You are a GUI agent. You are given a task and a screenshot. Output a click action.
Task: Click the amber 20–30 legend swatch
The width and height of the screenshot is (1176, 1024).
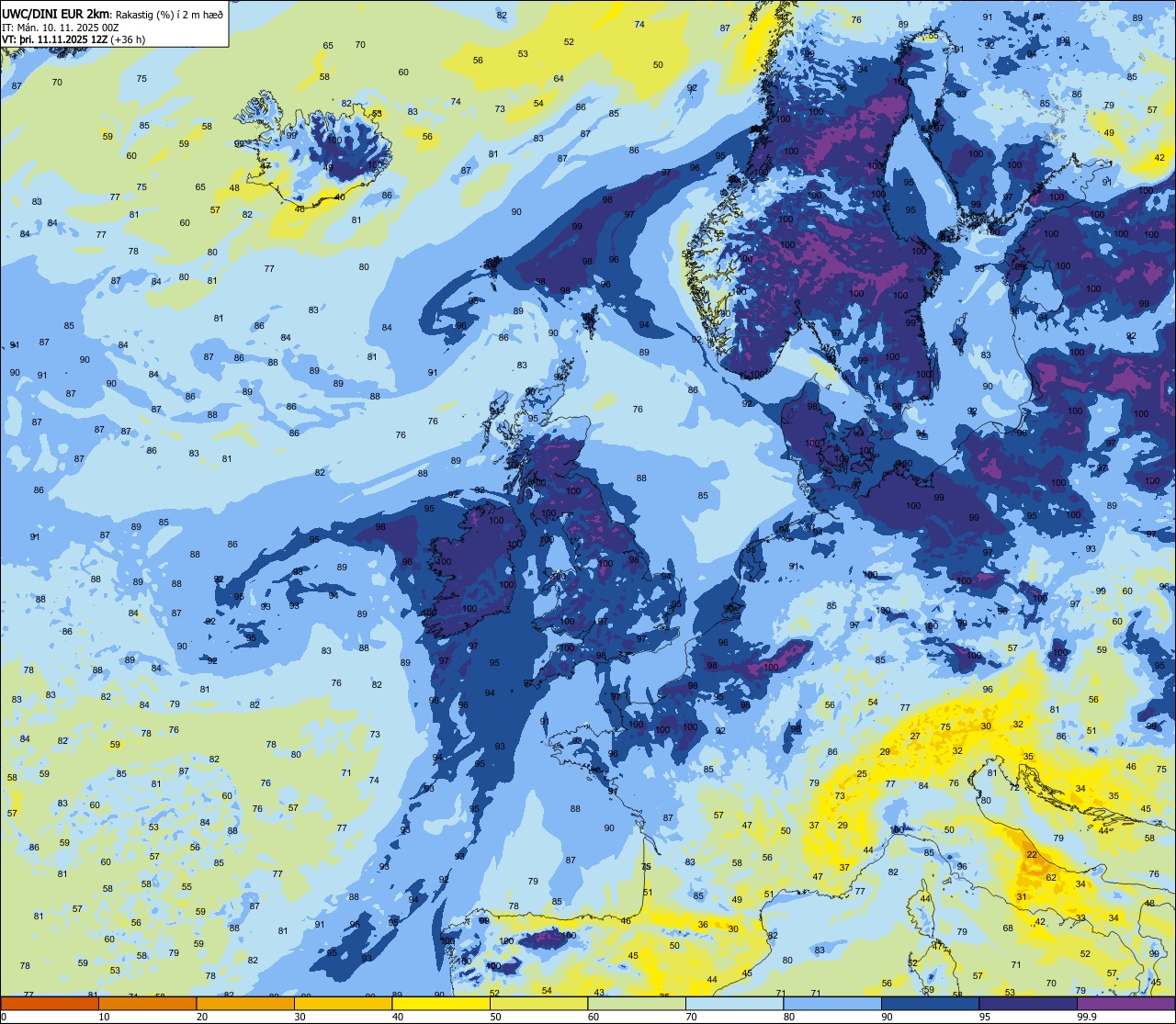(x=245, y=1004)
